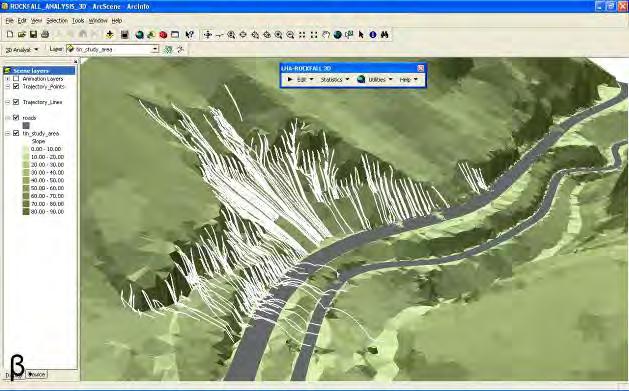Open the Tools menu
Image resolution: width=629 pixels, height=391 pixels.
[78, 20]
